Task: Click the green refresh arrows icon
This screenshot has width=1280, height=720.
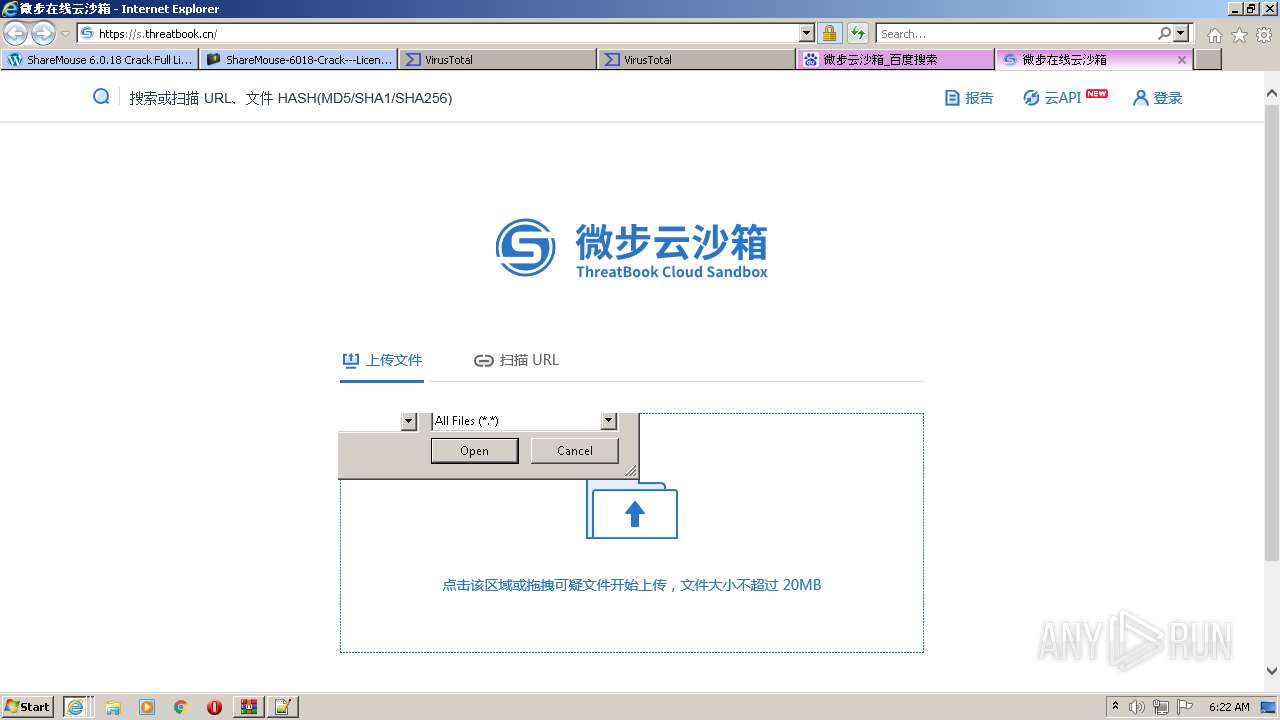Action: 858,33
